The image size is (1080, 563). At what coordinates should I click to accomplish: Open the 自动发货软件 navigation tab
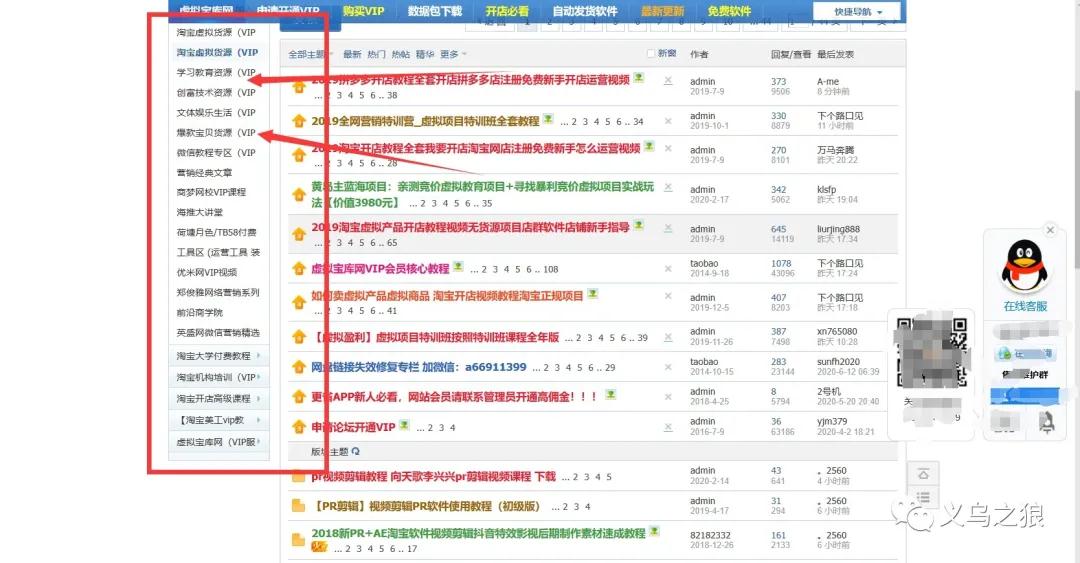coord(585,12)
